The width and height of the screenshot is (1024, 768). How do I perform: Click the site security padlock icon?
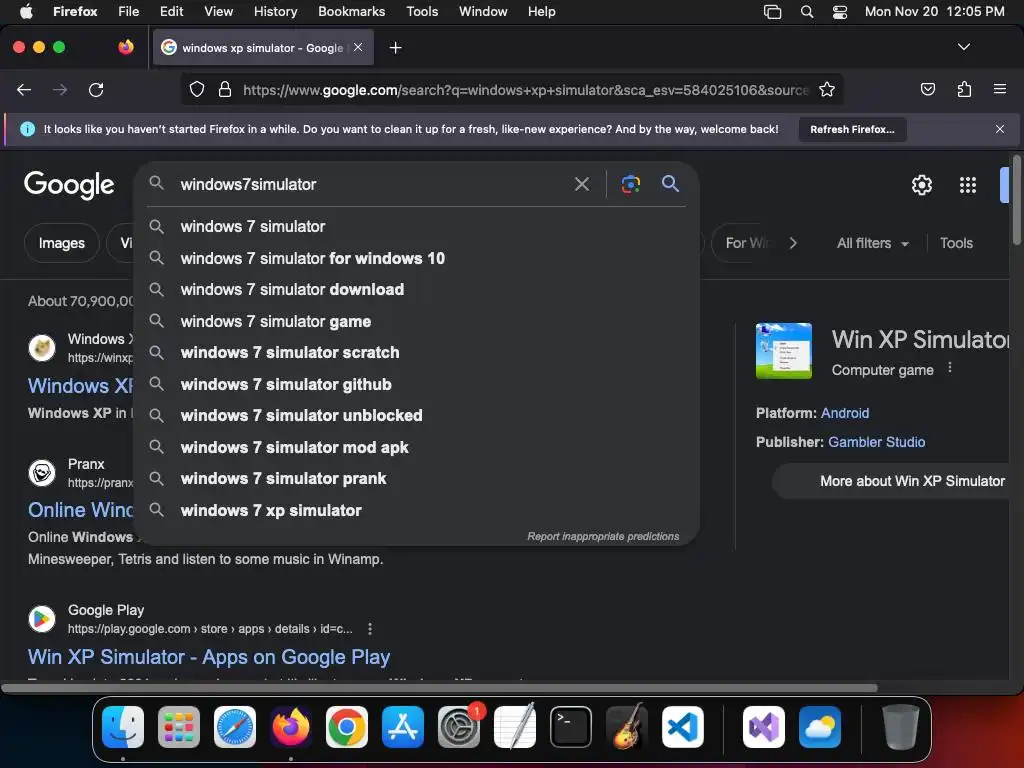tap(225, 89)
